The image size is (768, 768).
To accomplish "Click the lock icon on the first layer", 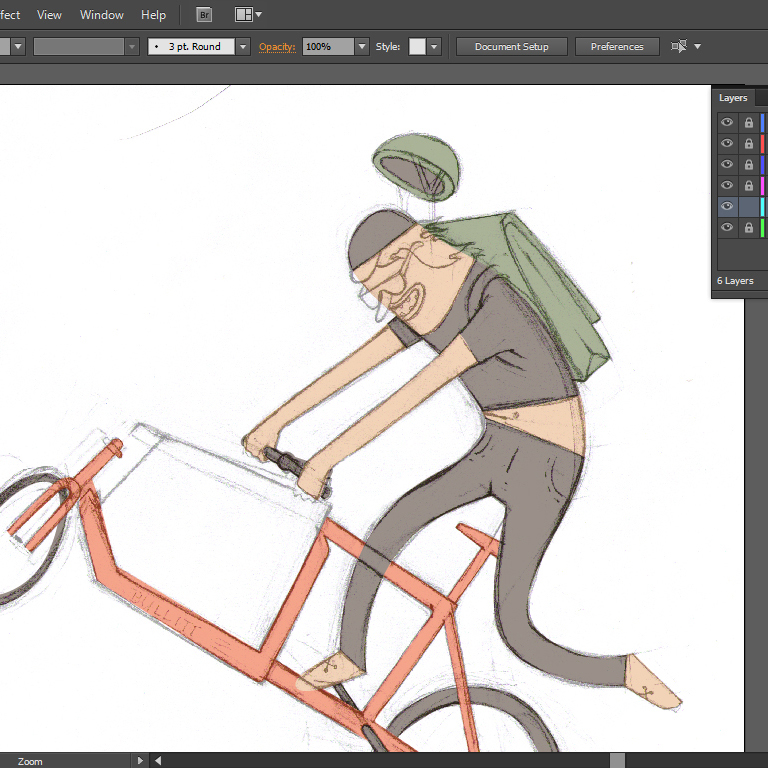I will click(748, 123).
